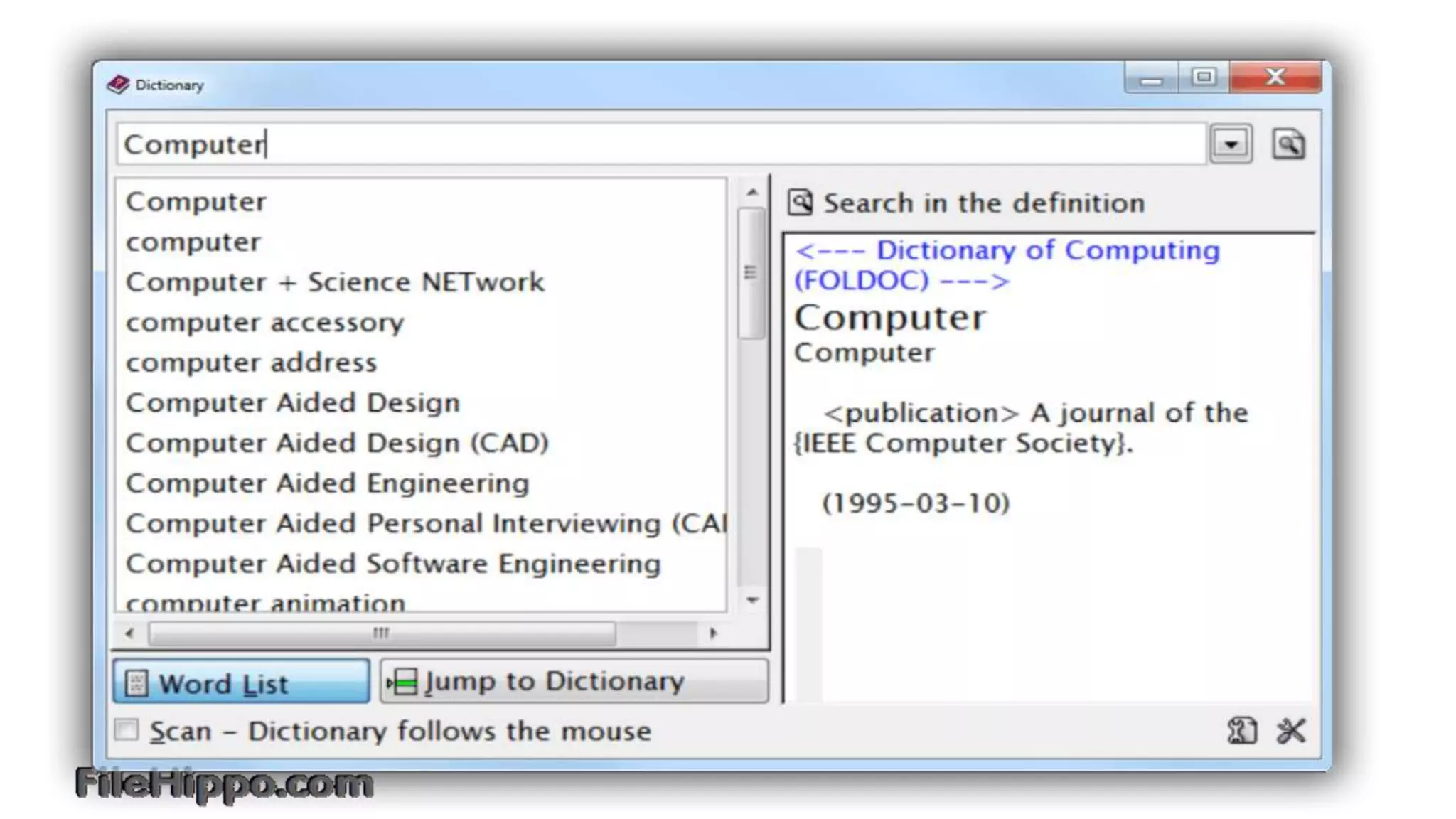Click the search magnifier icon beside input
Image resolution: width=1456 pixels, height=819 pixels.
click(1288, 144)
